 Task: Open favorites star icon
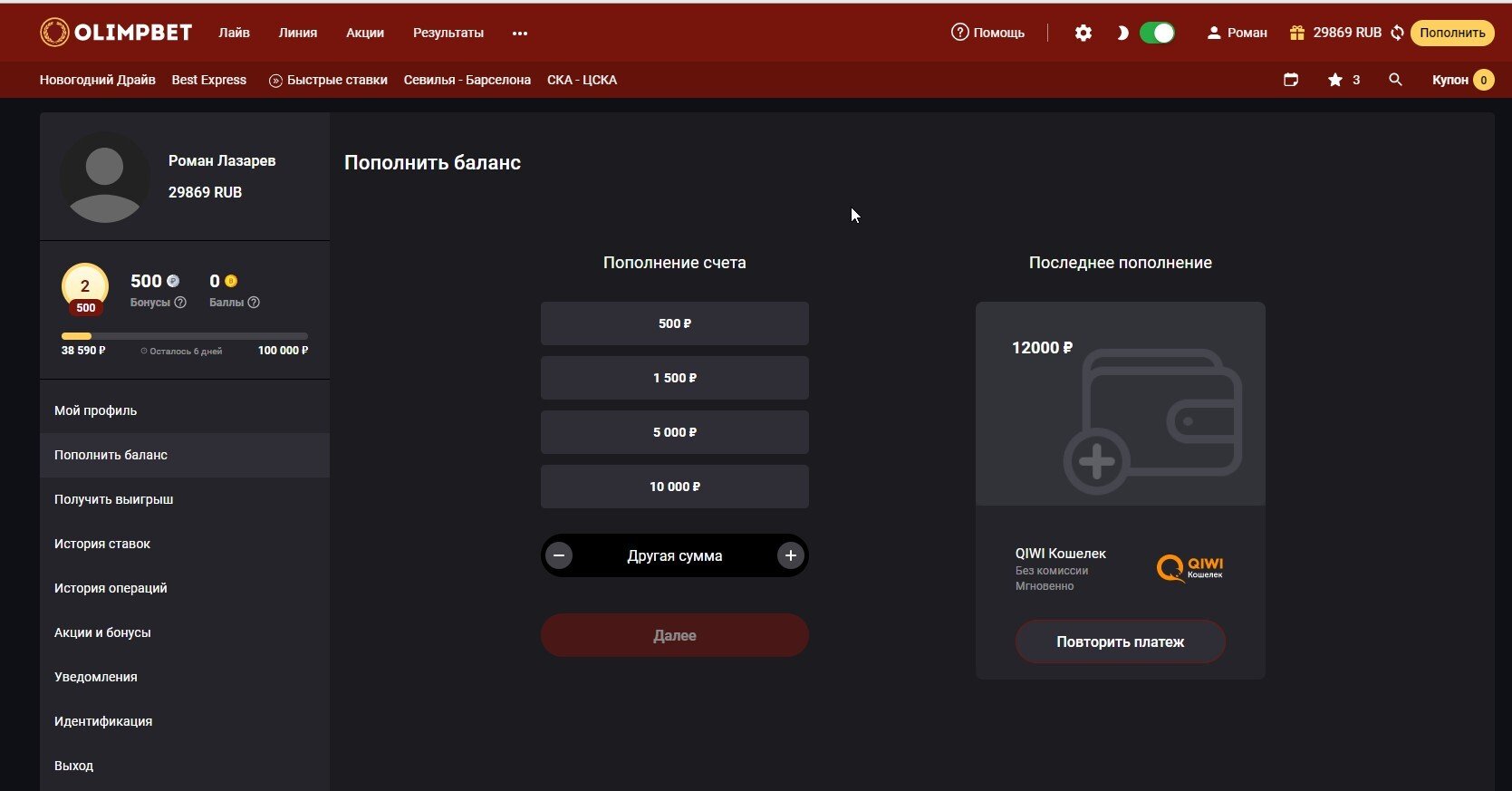pos(1334,80)
